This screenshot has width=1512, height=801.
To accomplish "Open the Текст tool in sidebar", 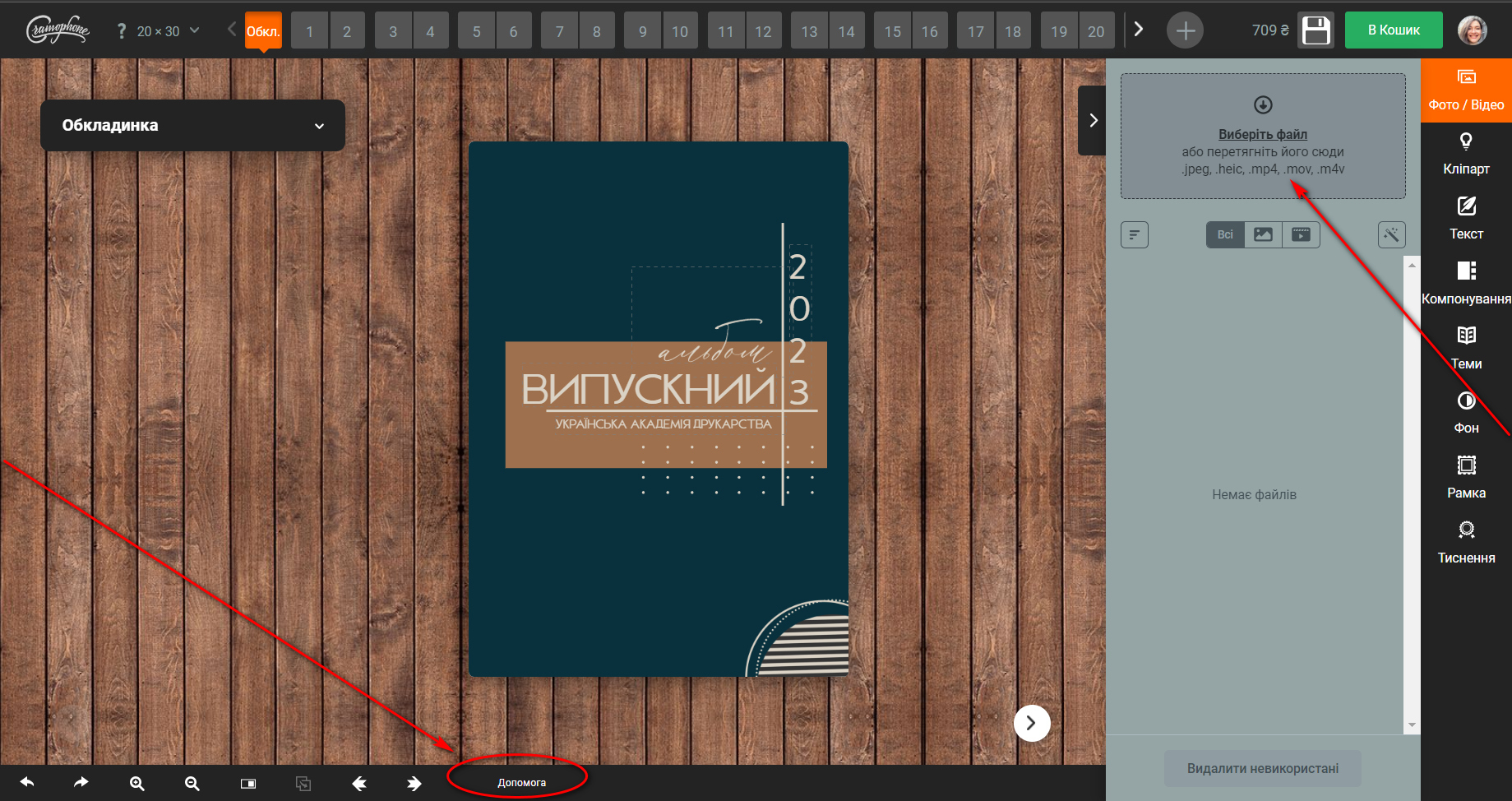I will tap(1466, 218).
